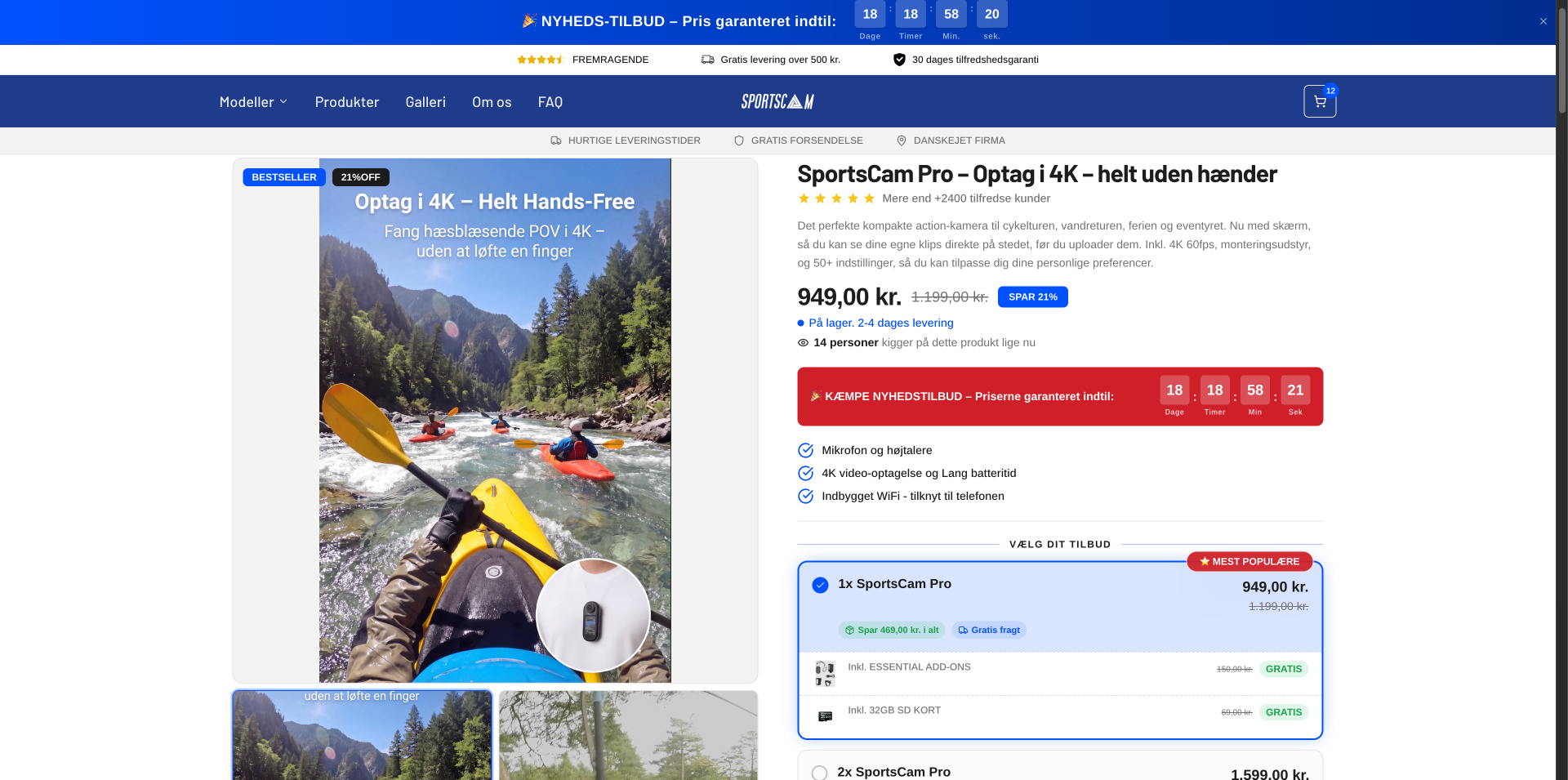The height and width of the screenshot is (780, 1568).
Task: Click the '949,00 kr.' main price
Action: (849, 296)
